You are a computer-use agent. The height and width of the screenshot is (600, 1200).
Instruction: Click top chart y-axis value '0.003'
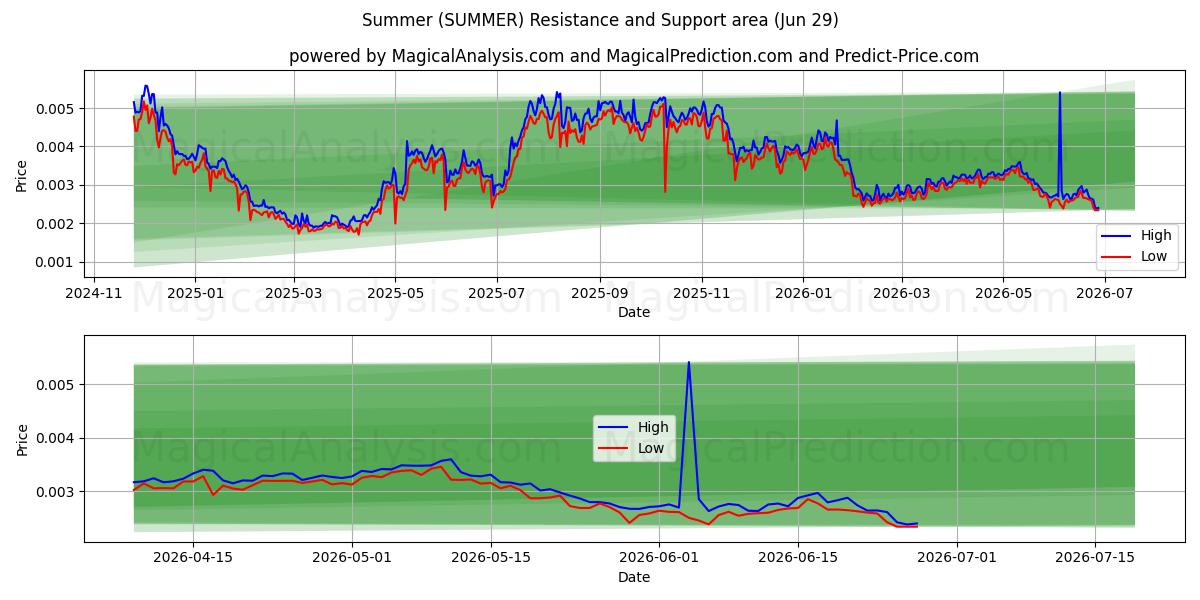tap(57, 186)
